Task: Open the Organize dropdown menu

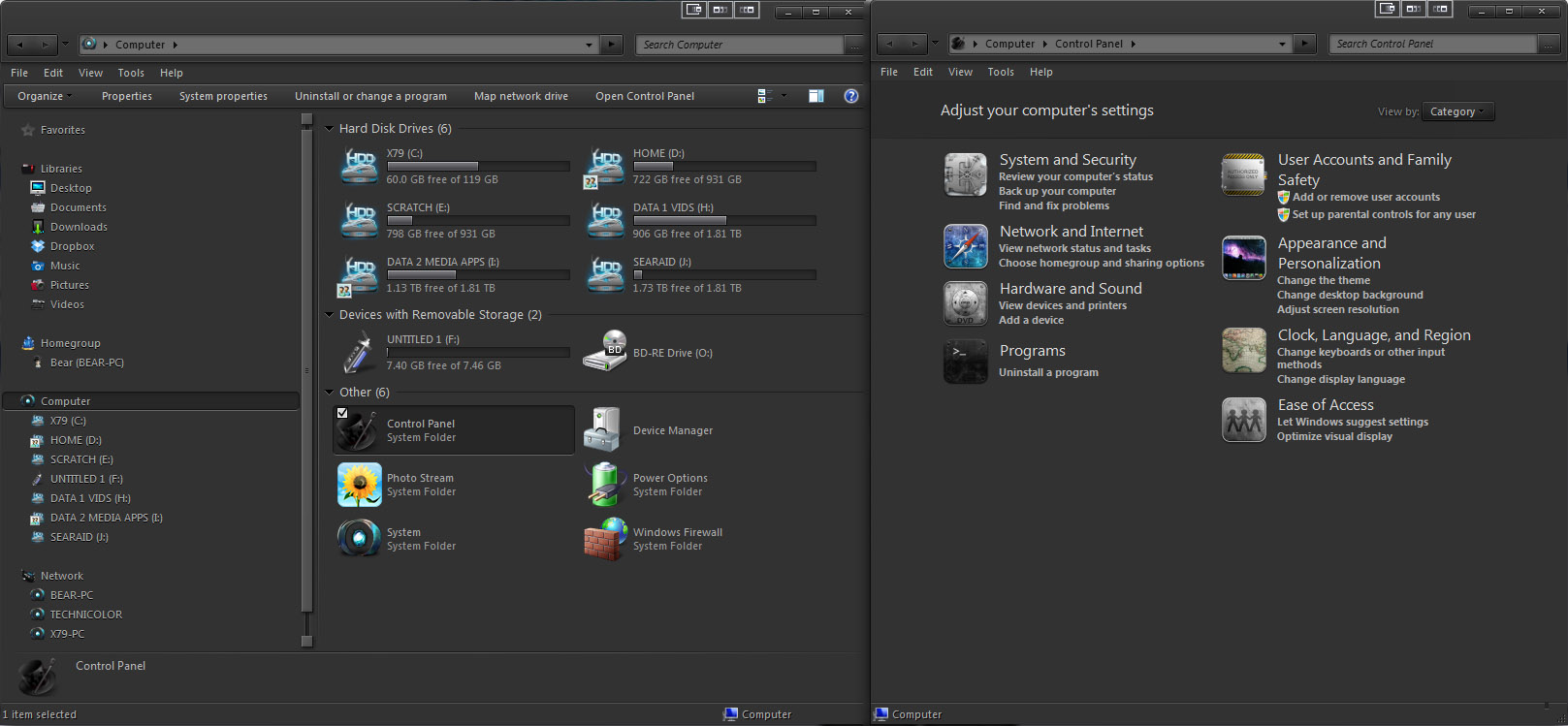Action: [45, 96]
